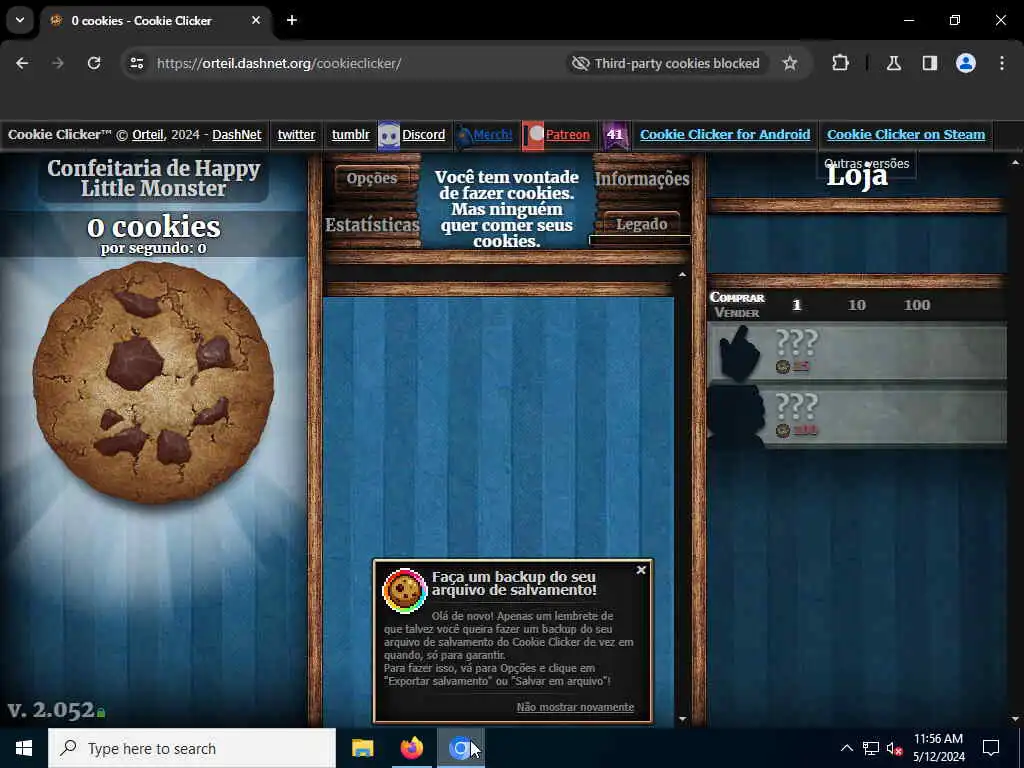Click the Legado ascension progress bar
The image size is (1024, 768).
(639, 240)
